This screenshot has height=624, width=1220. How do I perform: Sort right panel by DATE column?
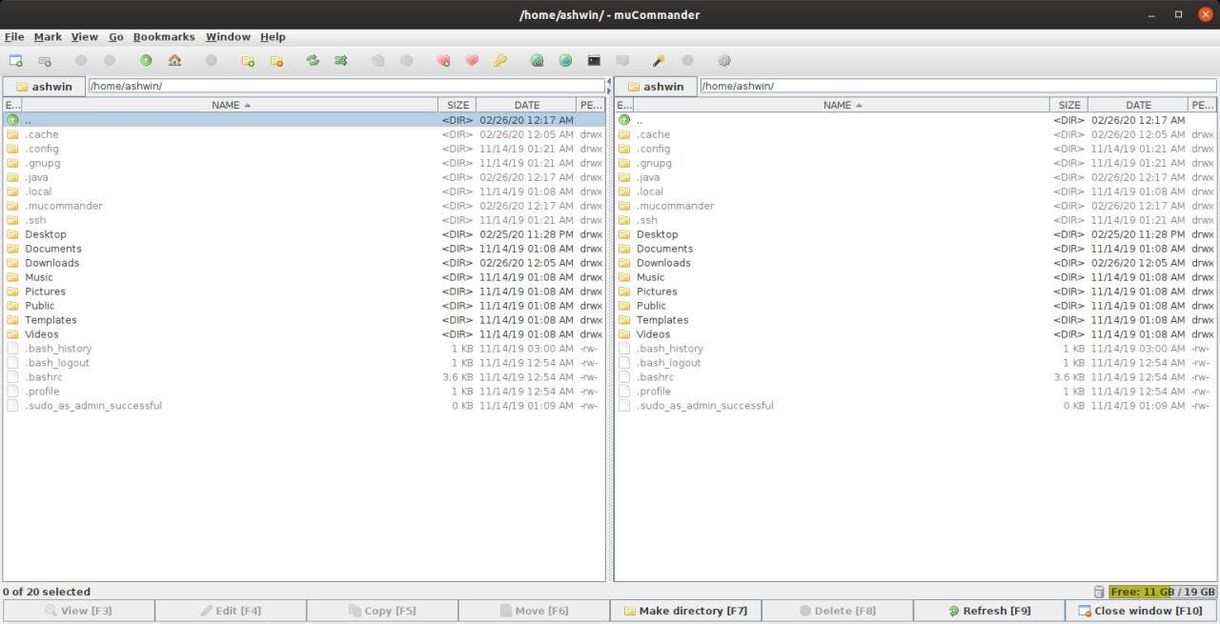click(x=1139, y=105)
